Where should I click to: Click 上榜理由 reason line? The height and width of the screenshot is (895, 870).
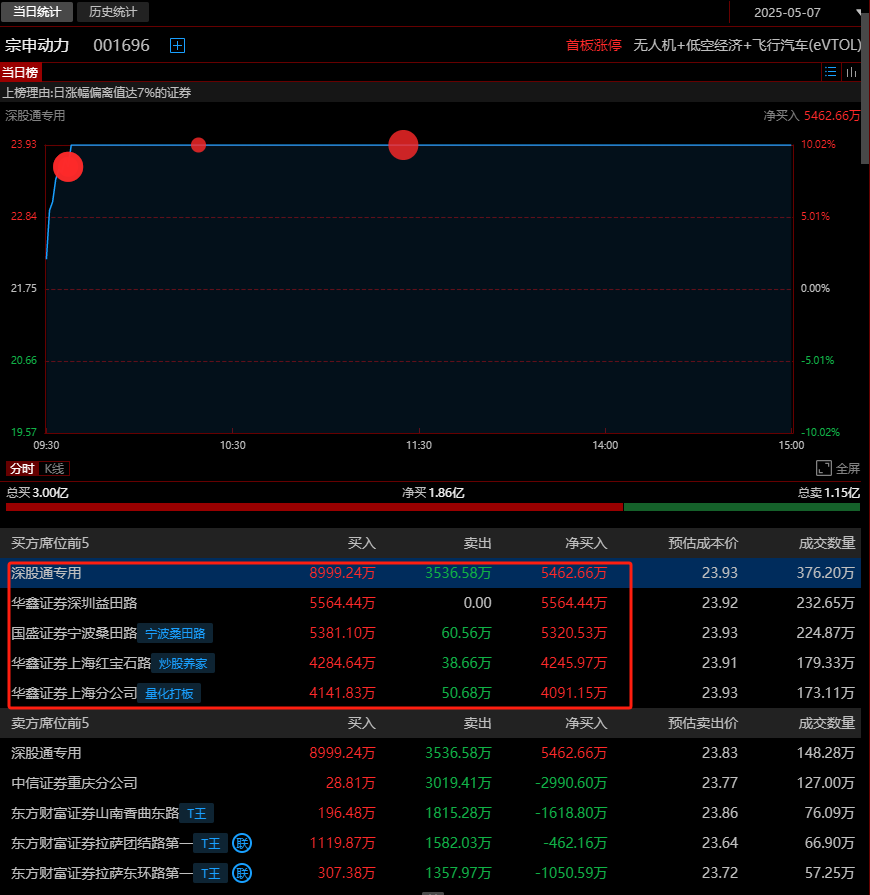pyautogui.click(x=97, y=92)
